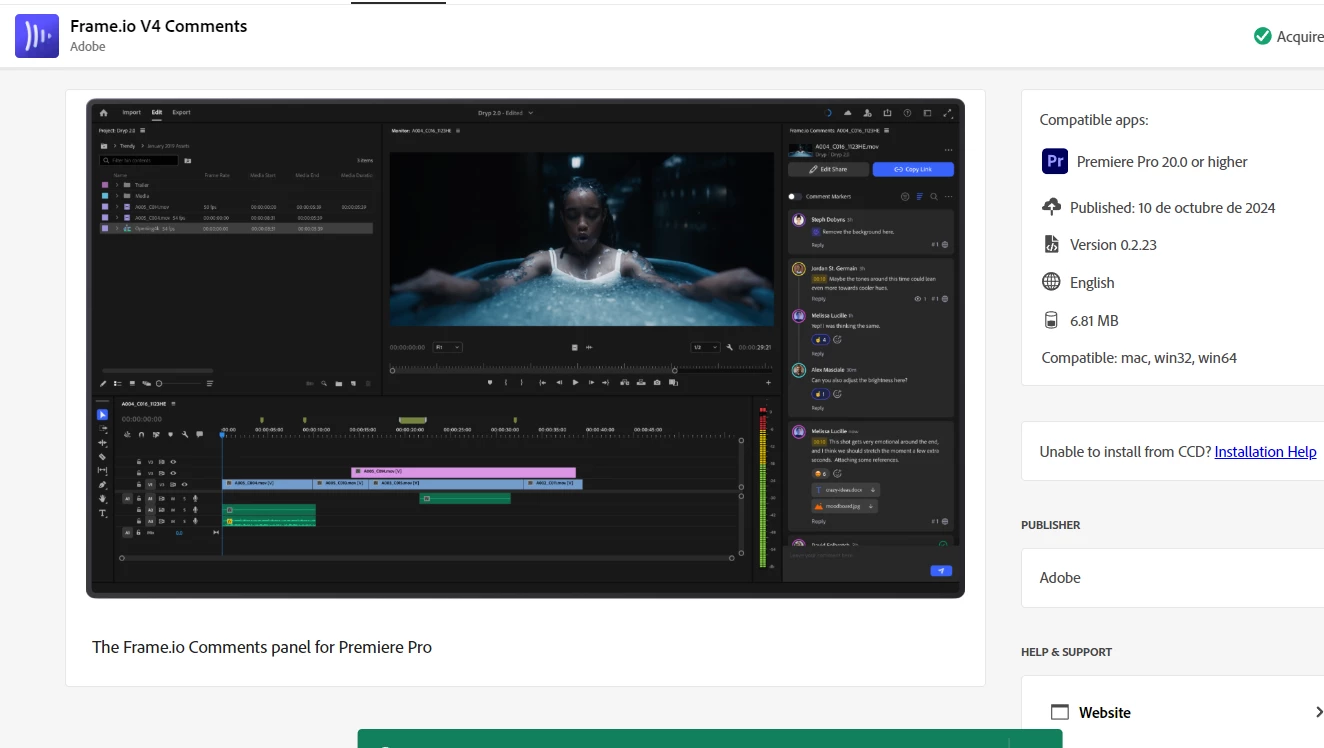The height and width of the screenshot is (748, 1324).
Task: Click the Website link under Help & Support
Action: [x=1104, y=713]
